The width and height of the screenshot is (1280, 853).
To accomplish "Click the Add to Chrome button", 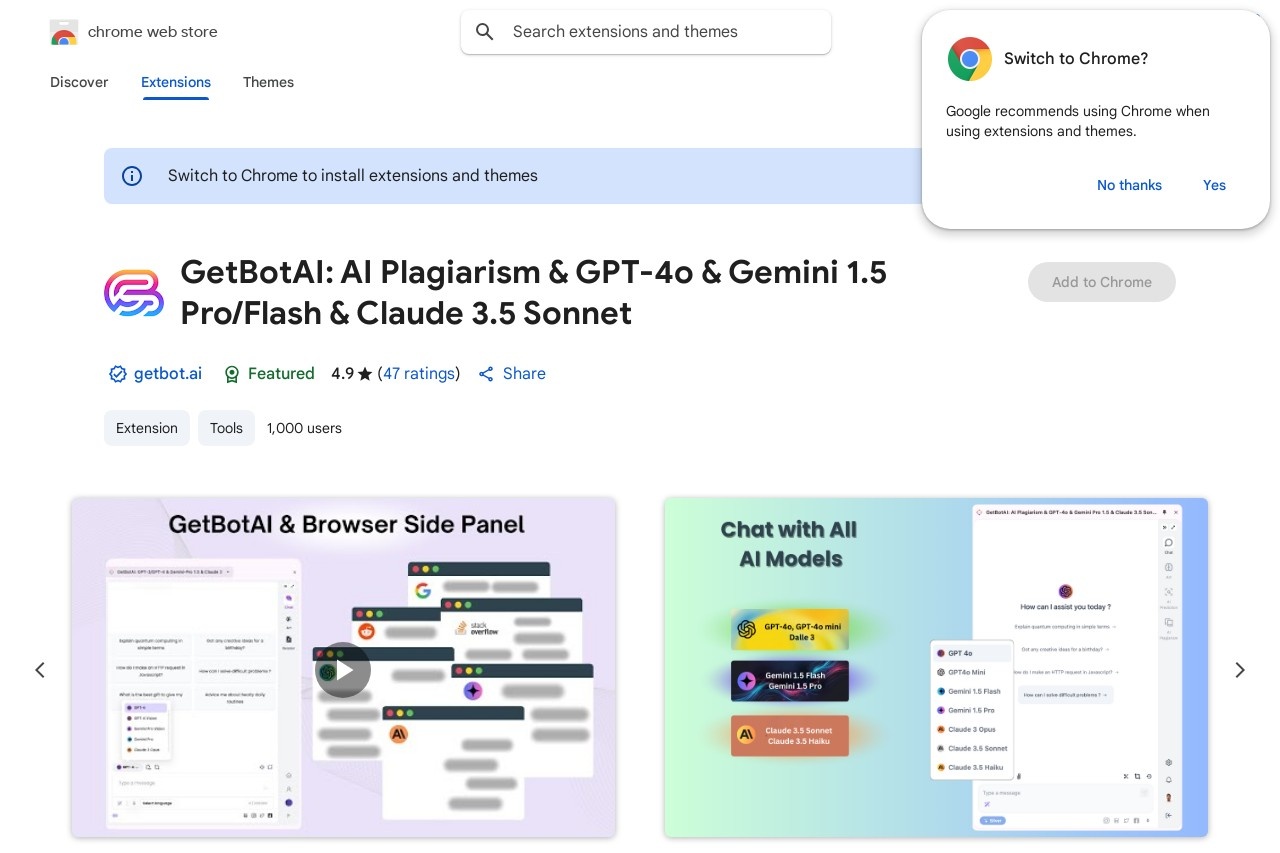I will [x=1102, y=282].
